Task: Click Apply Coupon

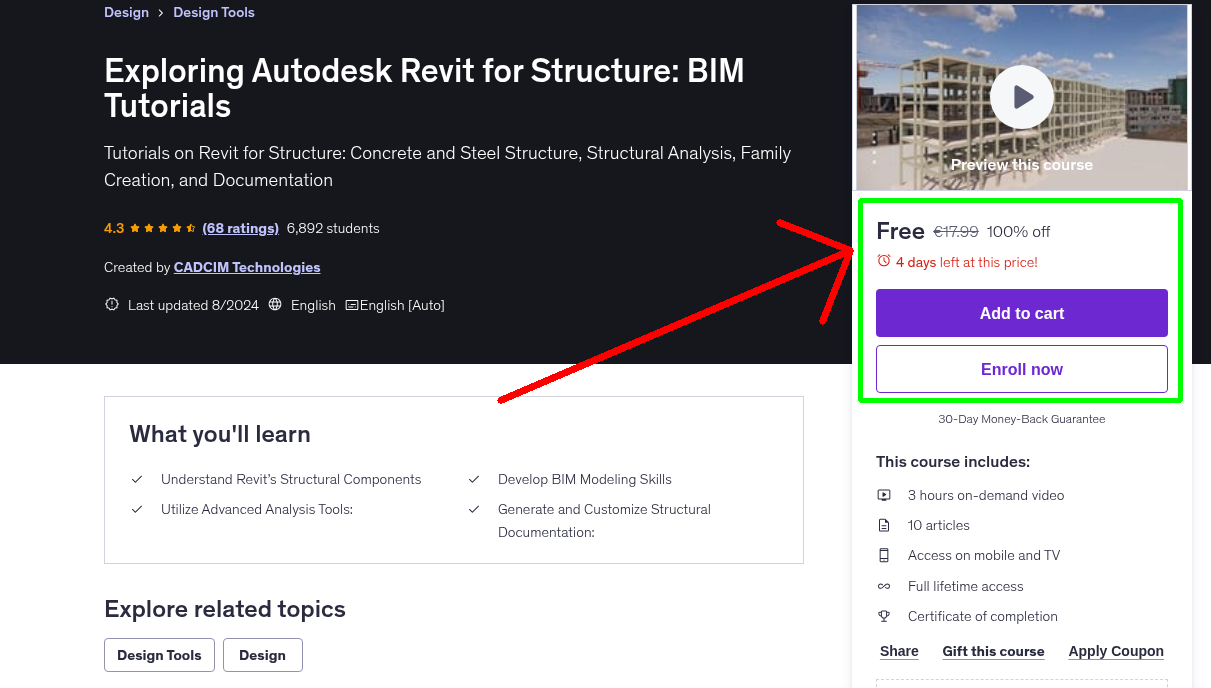Action: (1116, 651)
